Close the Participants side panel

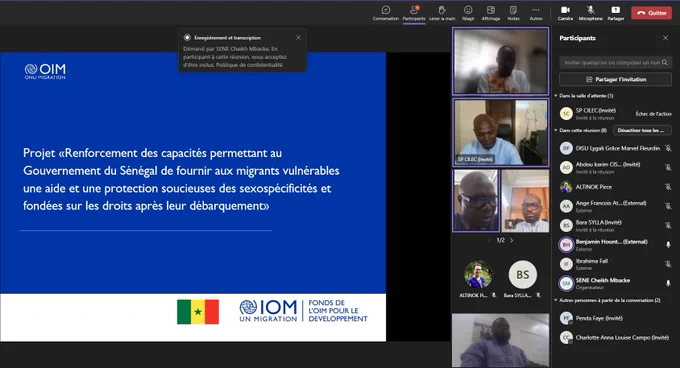tap(665, 38)
